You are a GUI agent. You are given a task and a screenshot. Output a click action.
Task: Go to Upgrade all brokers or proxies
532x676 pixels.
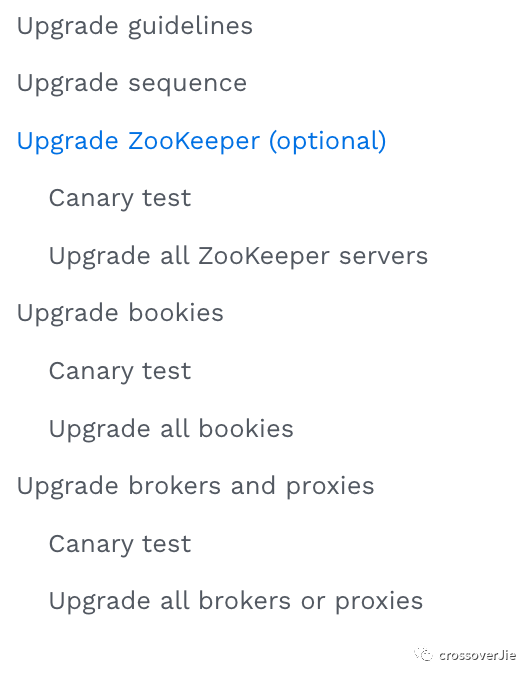(x=236, y=602)
